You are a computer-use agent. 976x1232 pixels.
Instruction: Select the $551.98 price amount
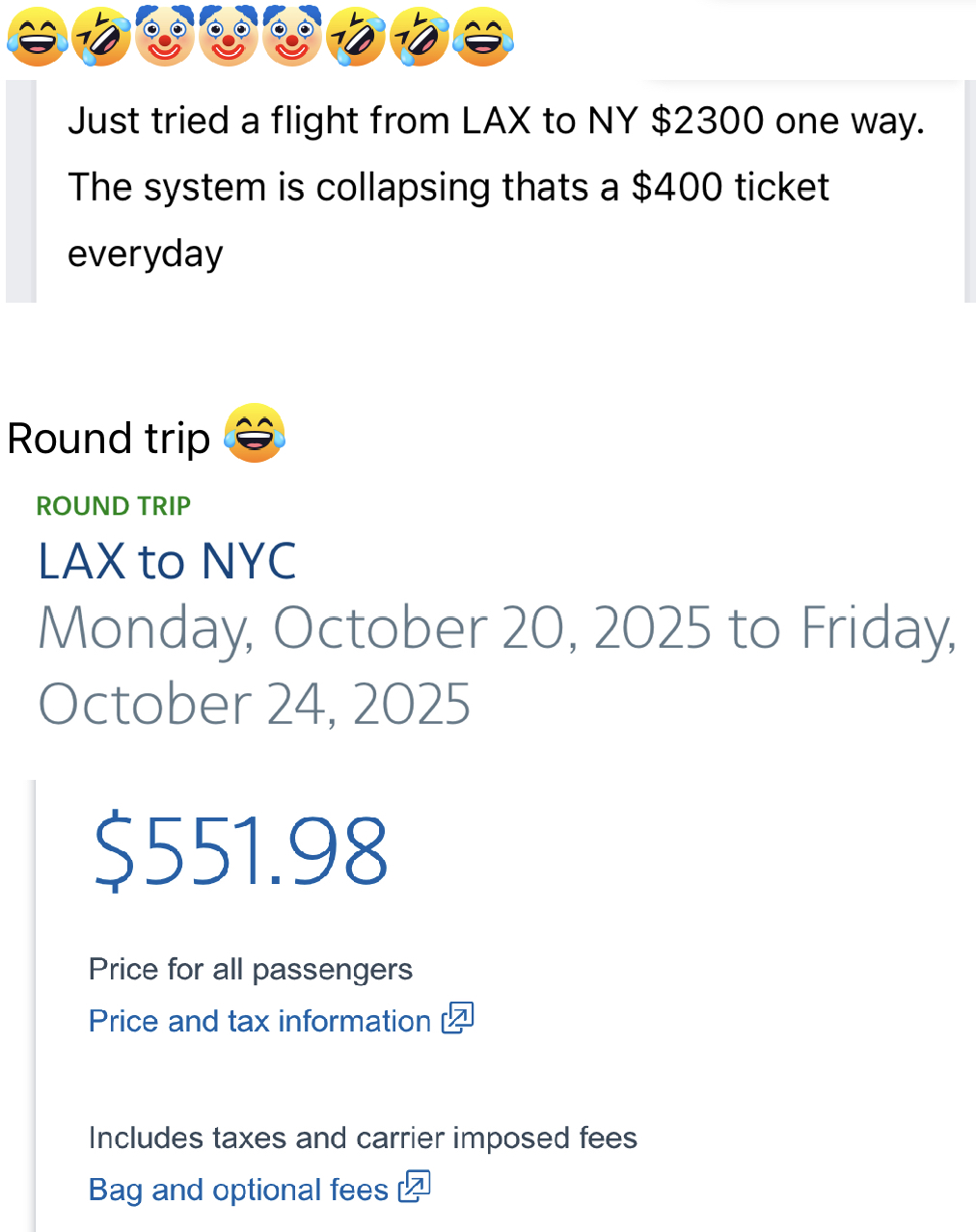click(x=240, y=850)
